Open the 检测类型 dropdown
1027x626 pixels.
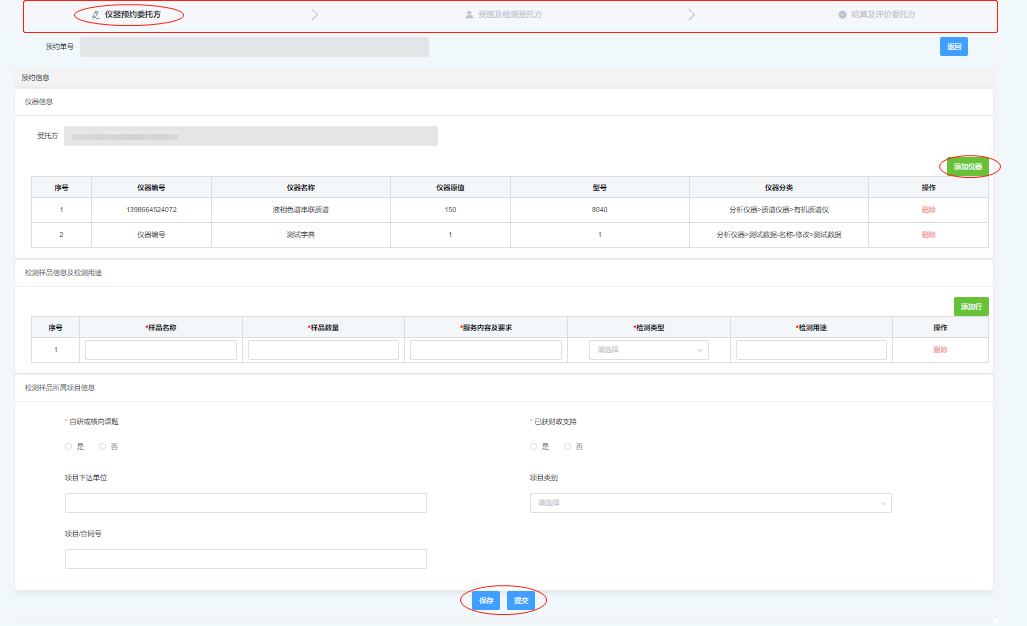[x=648, y=350]
